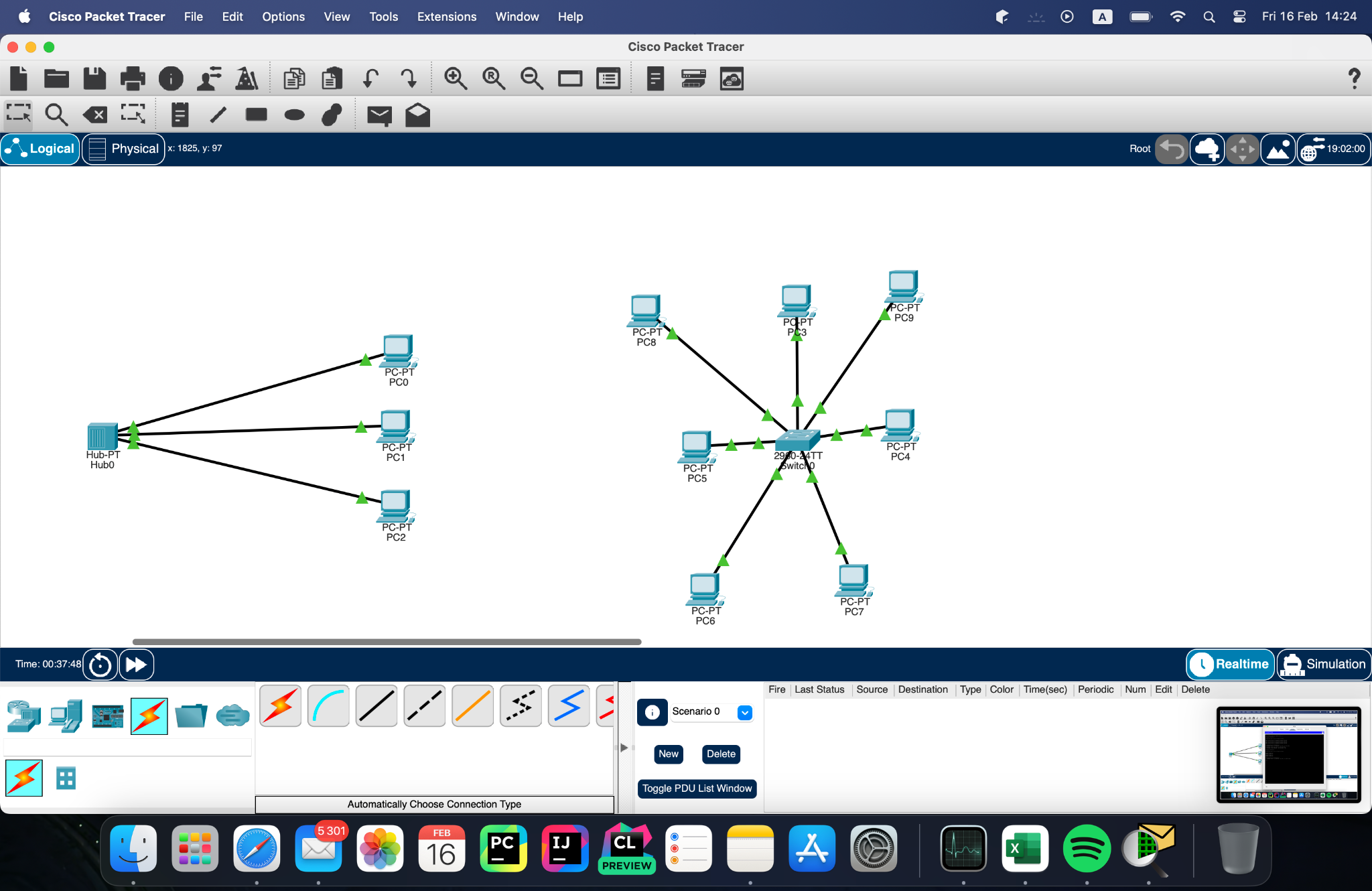This screenshot has width=1372, height=891.
Task: Open Spotify from the Dock
Action: click(1086, 849)
